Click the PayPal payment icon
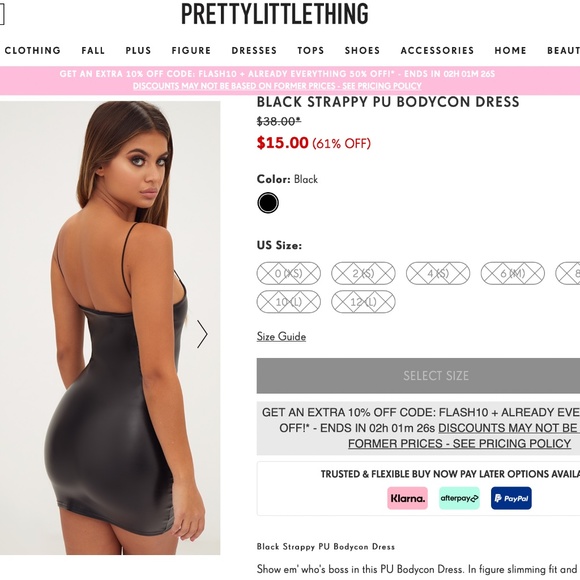 (x=511, y=498)
